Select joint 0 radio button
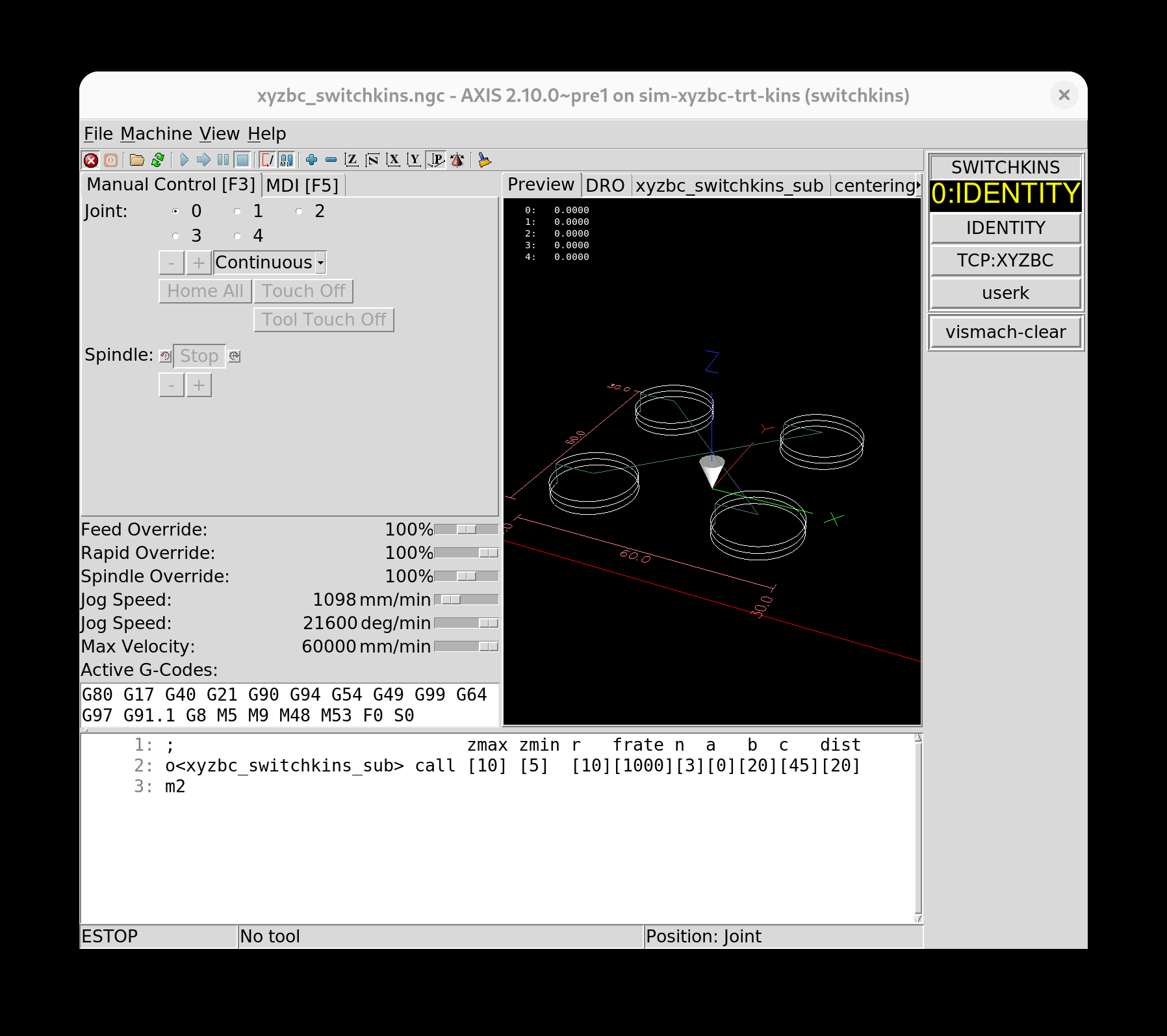Viewport: 1167px width, 1036px height. click(175, 211)
